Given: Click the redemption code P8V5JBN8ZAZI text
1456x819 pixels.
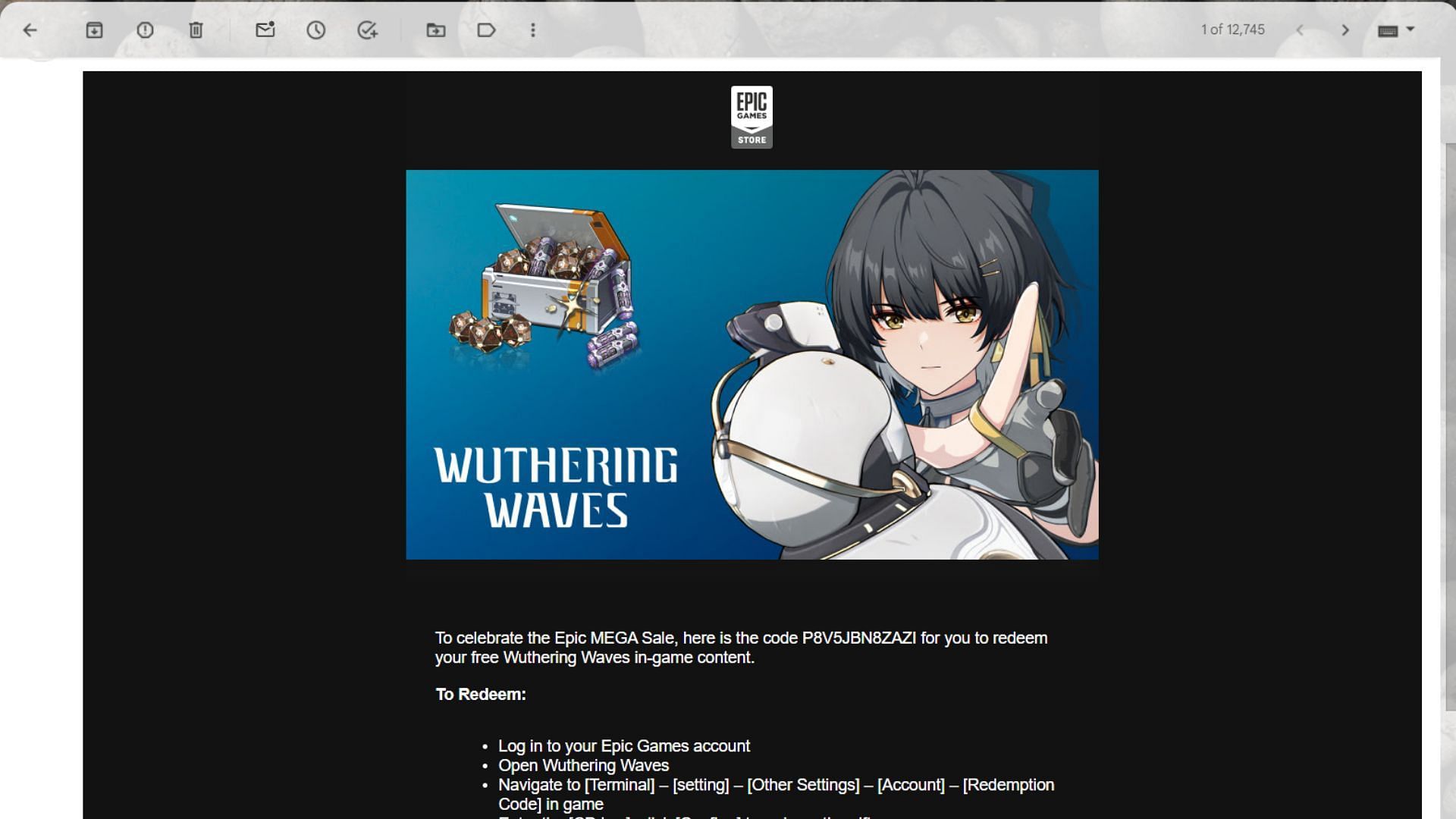Looking at the screenshot, I should pyautogui.click(x=858, y=638).
